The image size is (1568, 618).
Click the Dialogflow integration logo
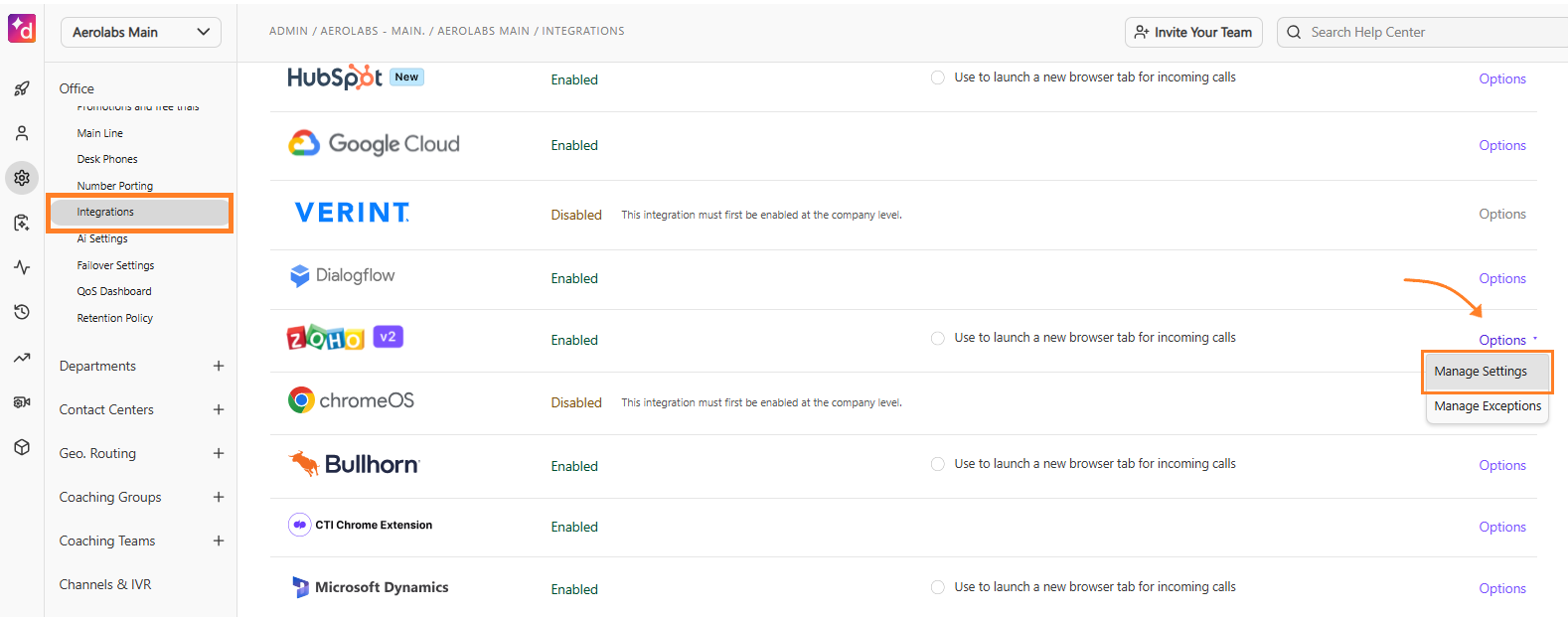coord(342,275)
